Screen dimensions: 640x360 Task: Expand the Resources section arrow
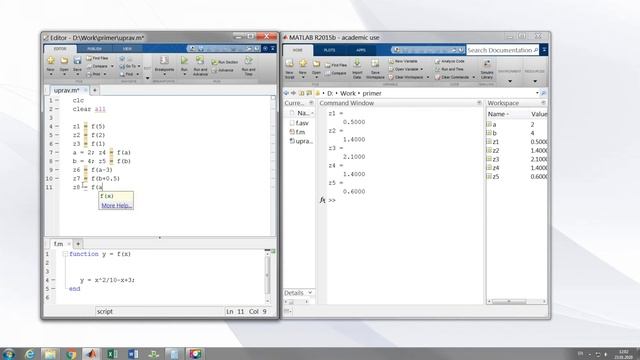pos(535,81)
